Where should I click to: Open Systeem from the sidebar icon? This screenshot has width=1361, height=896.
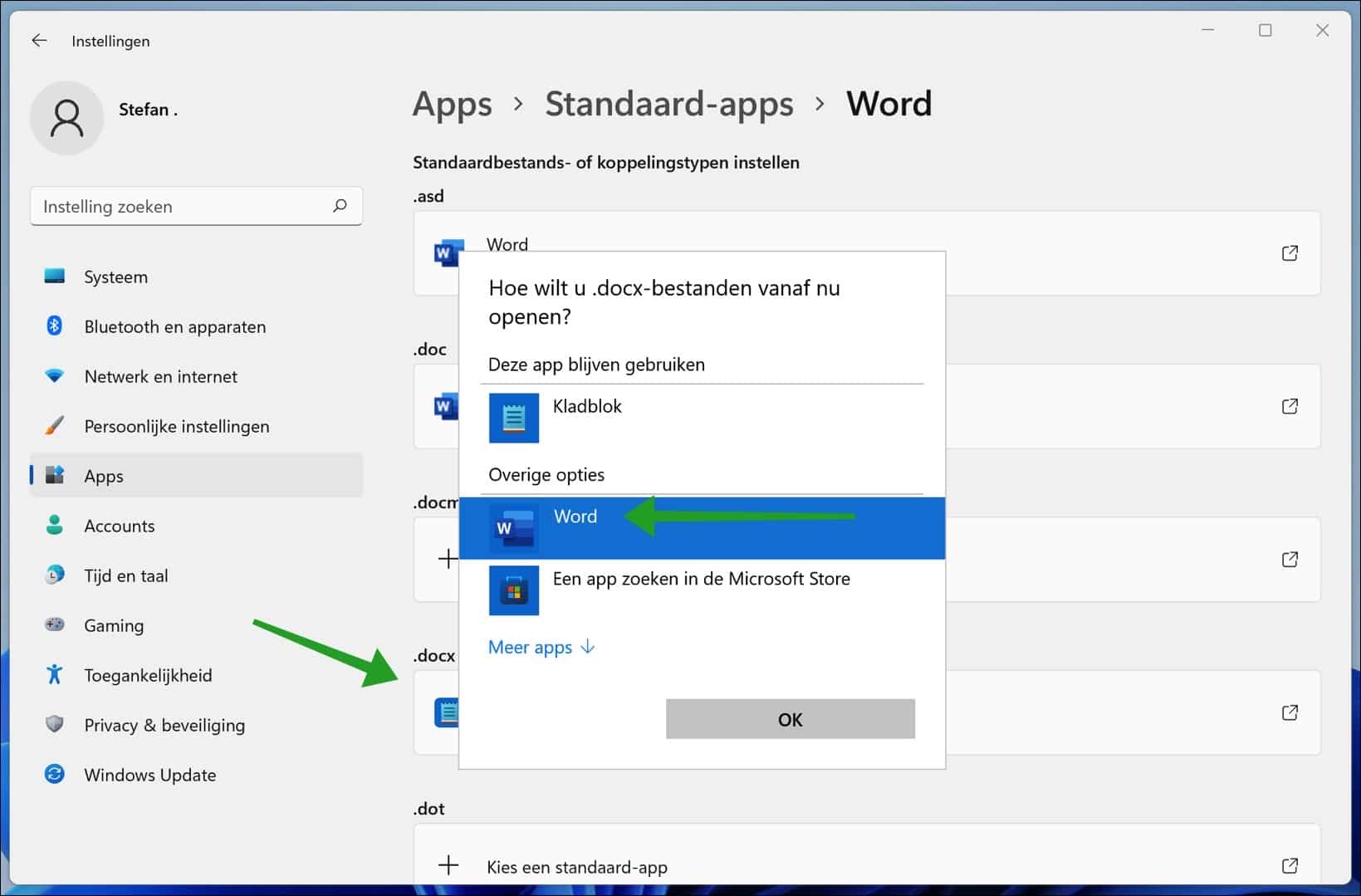click(54, 276)
